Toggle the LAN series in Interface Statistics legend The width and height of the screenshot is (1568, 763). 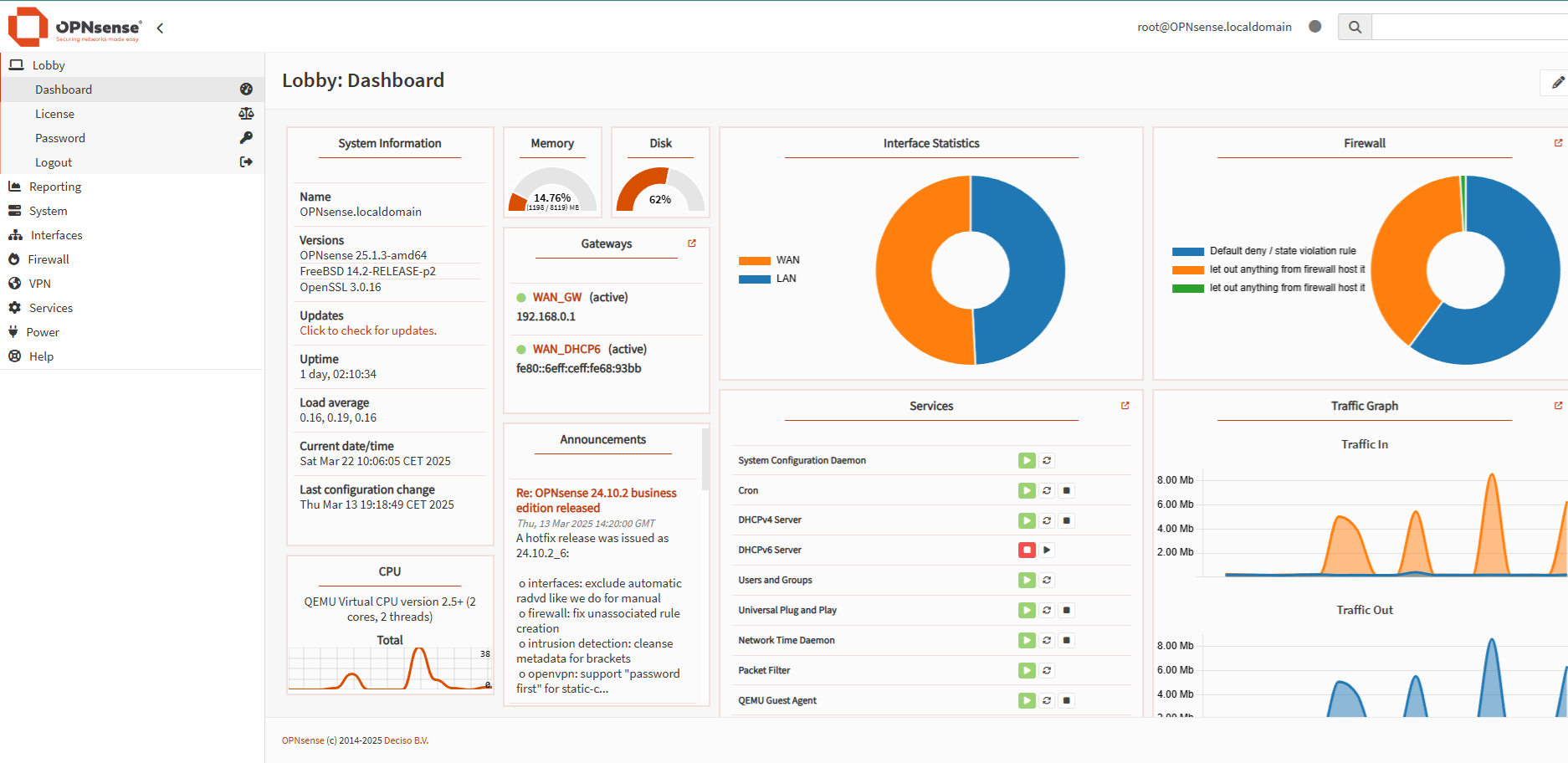(767, 279)
